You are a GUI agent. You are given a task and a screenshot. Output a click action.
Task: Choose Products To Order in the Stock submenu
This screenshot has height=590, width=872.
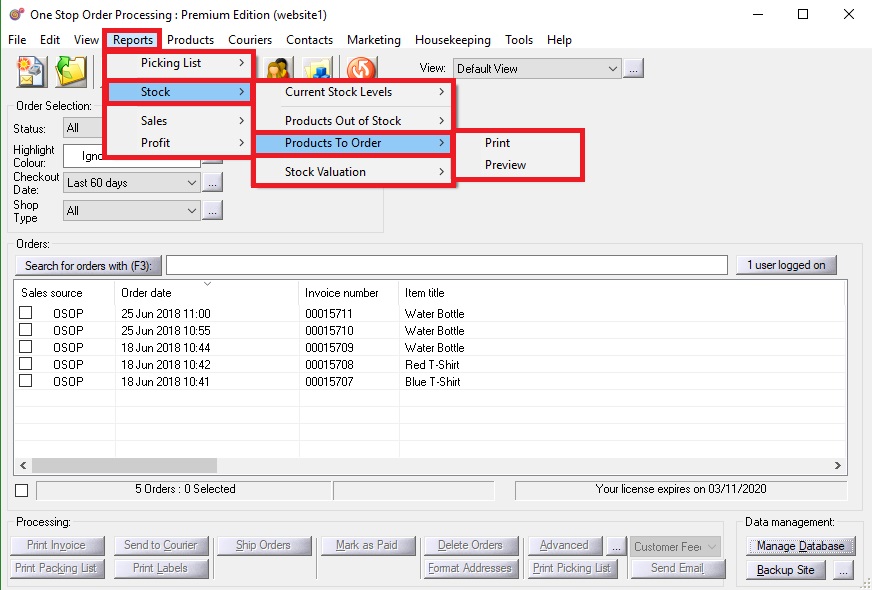(x=353, y=143)
